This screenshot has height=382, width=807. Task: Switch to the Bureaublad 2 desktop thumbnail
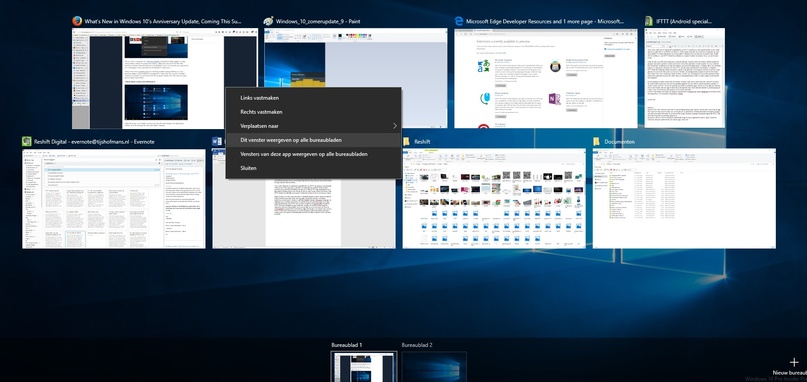pyautogui.click(x=434, y=367)
